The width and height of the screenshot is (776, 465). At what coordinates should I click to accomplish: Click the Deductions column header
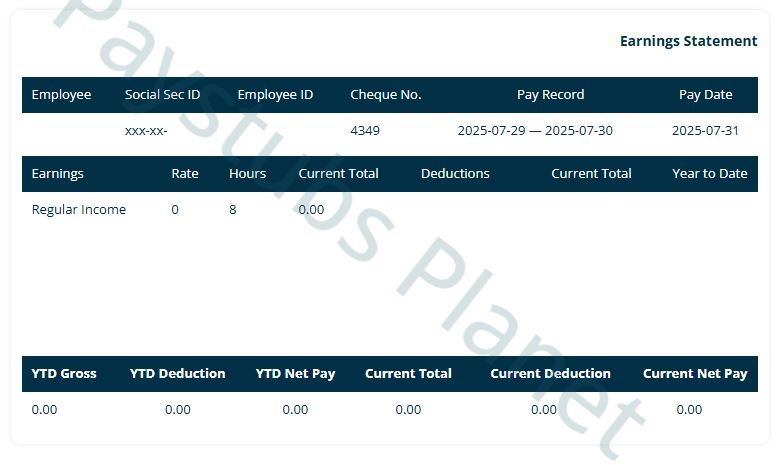[x=455, y=174]
